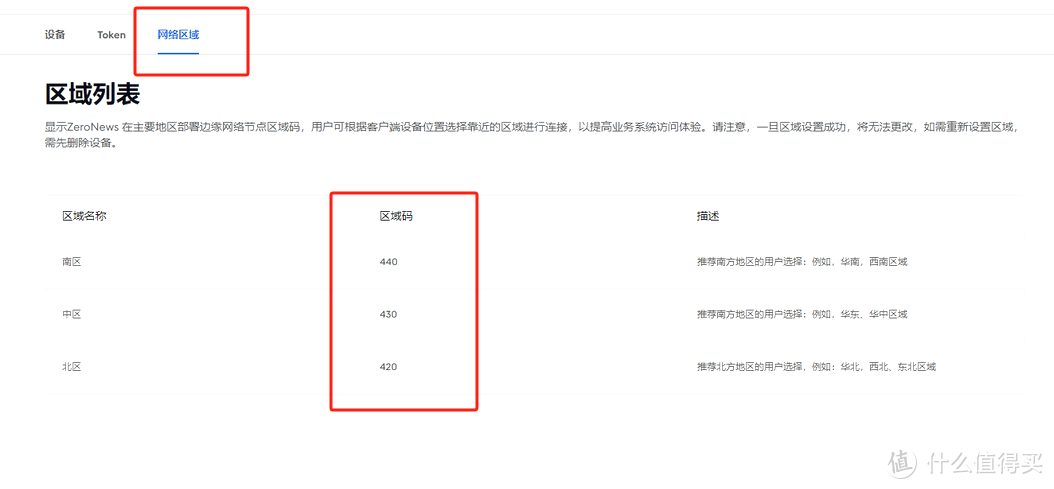
Task: Click the 描述 column header
Action: pyautogui.click(x=708, y=216)
